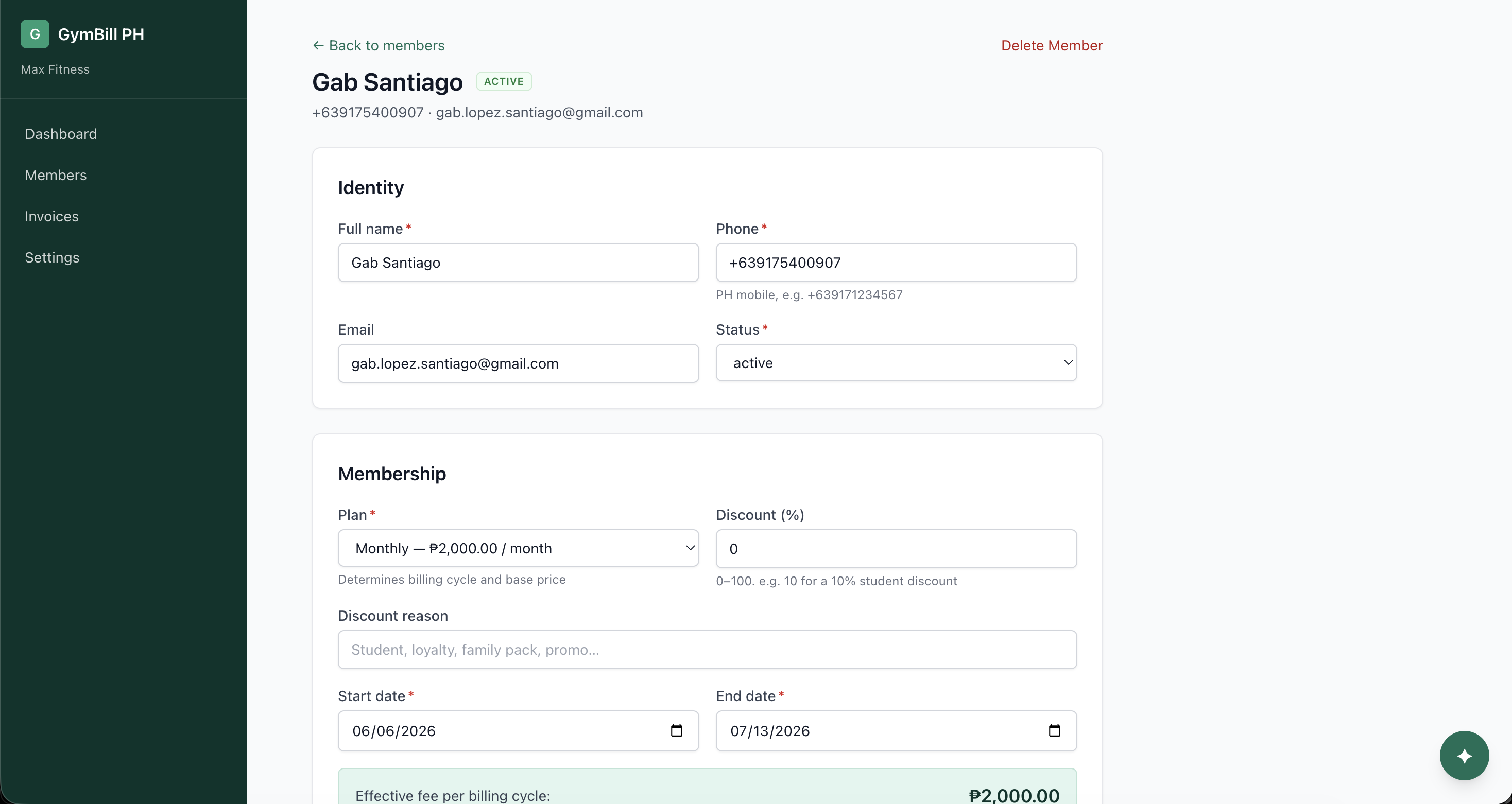Click the Max Fitness gym name
1512x804 pixels.
55,69
